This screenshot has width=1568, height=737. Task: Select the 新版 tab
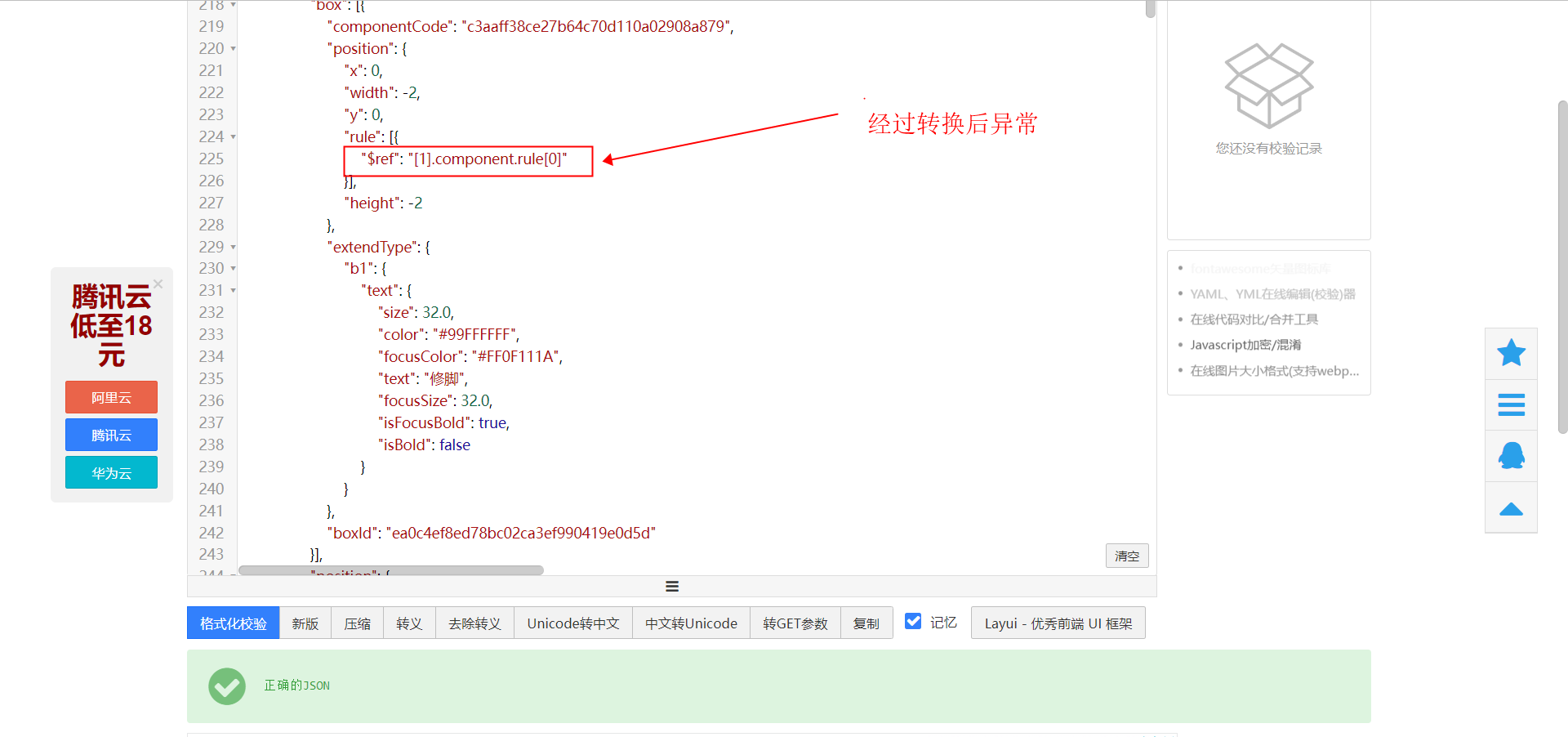pos(305,622)
